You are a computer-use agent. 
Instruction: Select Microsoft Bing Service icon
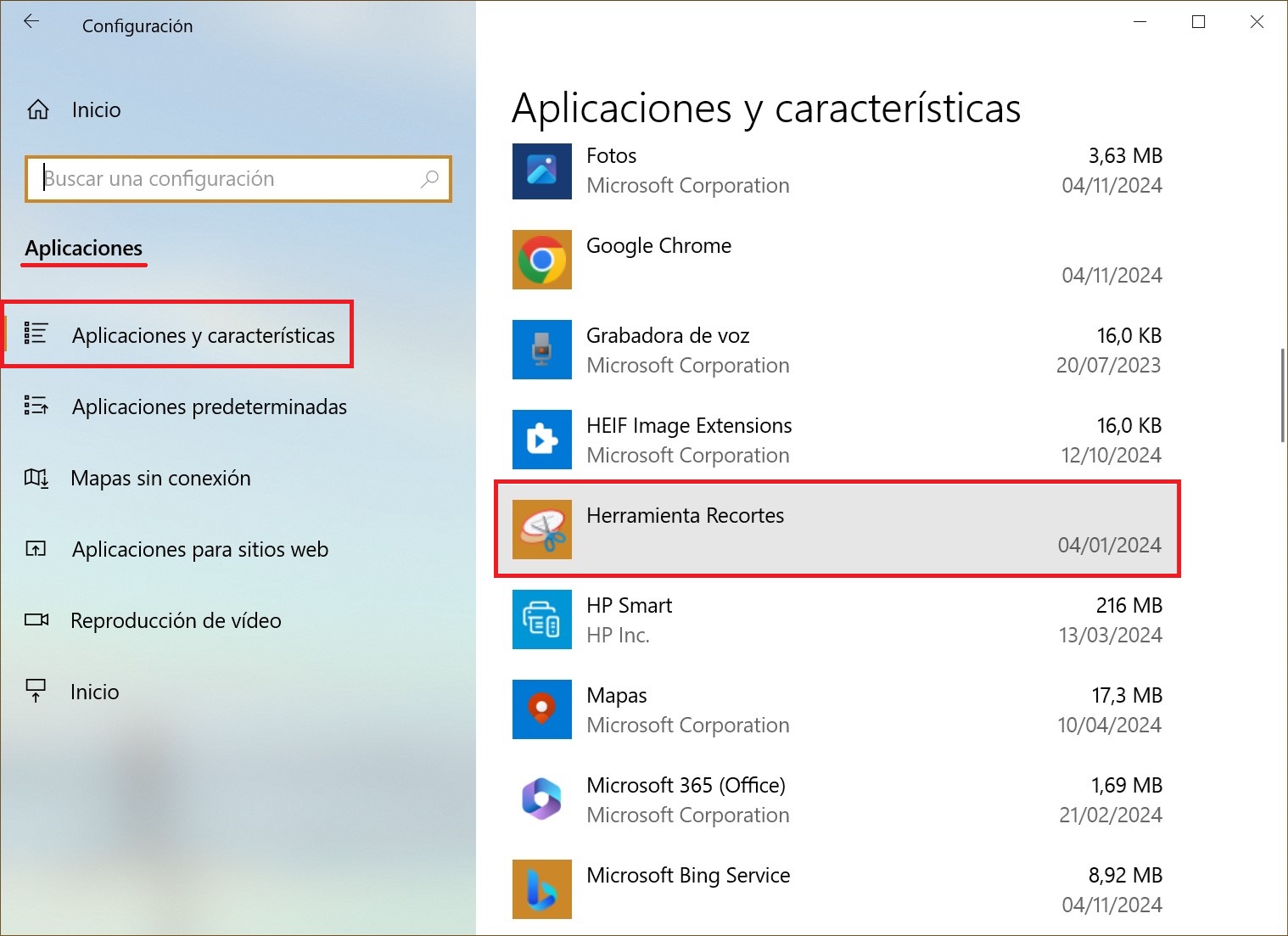pyautogui.click(x=542, y=889)
